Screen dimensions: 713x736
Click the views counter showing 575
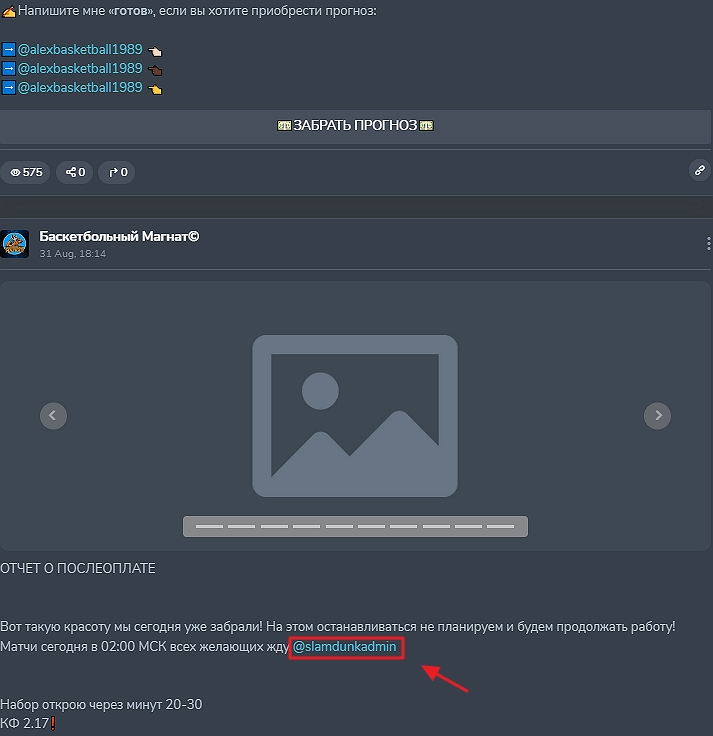[26, 172]
